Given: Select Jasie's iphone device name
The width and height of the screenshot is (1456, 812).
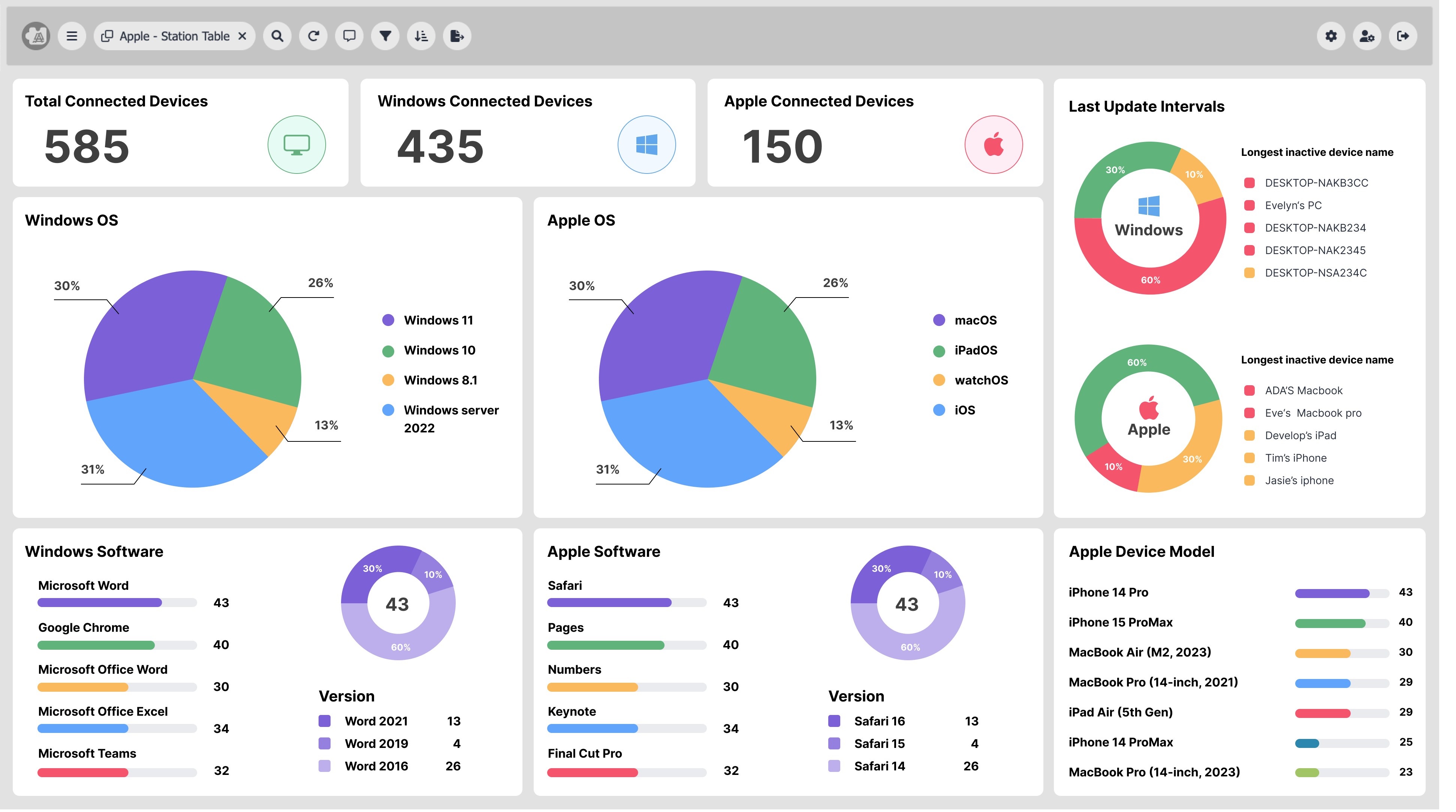Looking at the screenshot, I should pos(1299,481).
